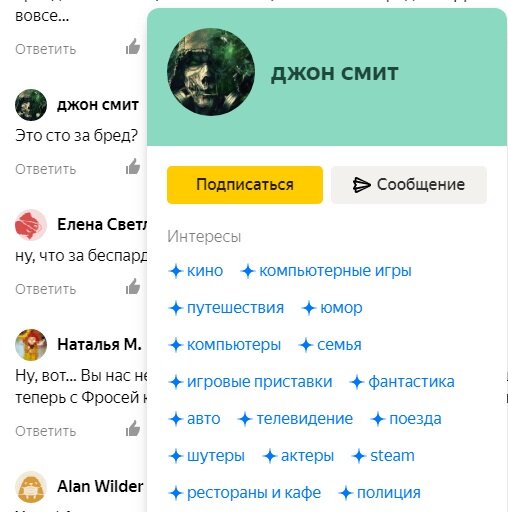Open the 'компьютерные игры' interest tag

tap(326, 271)
